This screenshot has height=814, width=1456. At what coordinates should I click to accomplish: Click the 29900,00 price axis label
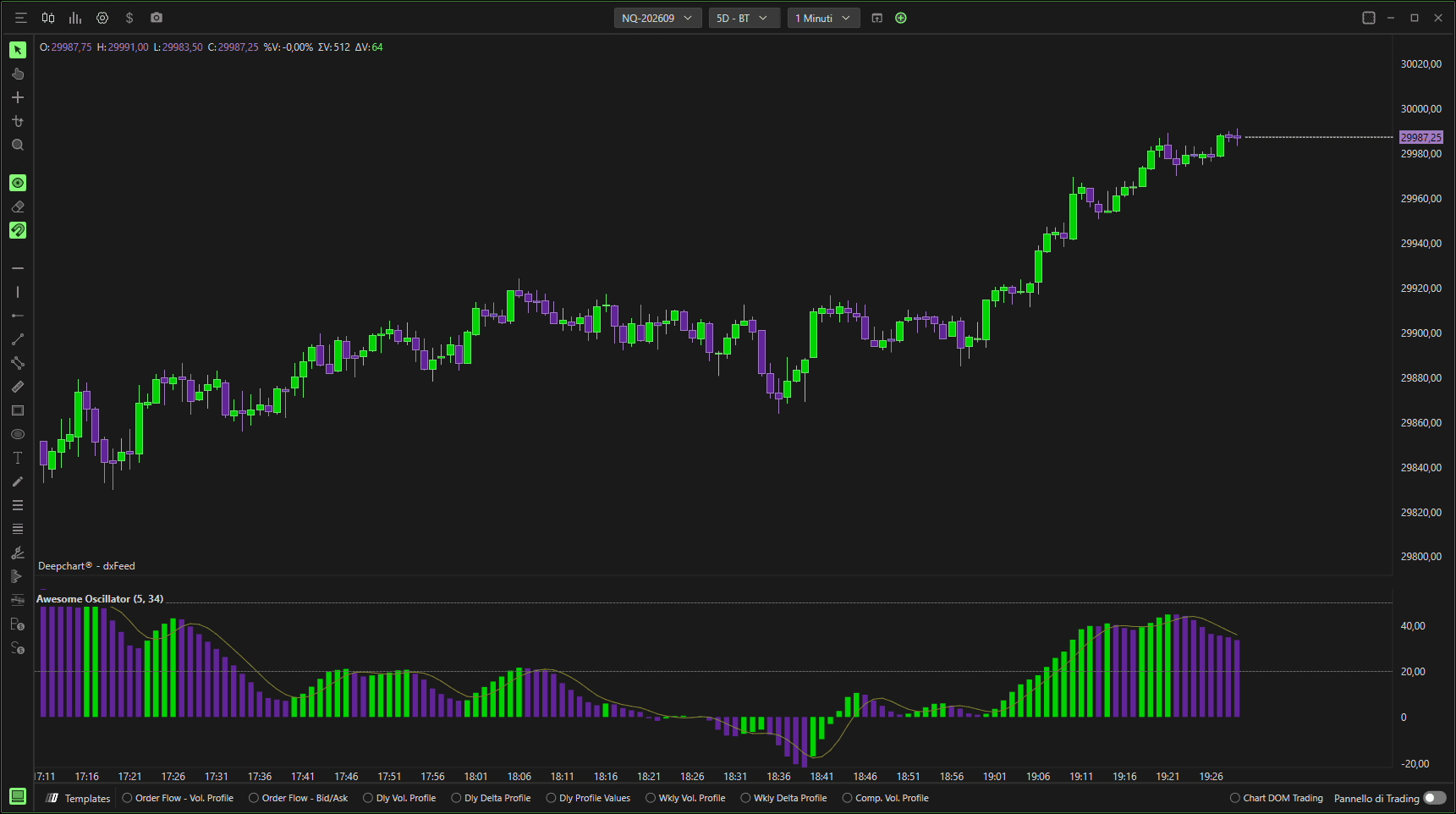click(1421, 333)
